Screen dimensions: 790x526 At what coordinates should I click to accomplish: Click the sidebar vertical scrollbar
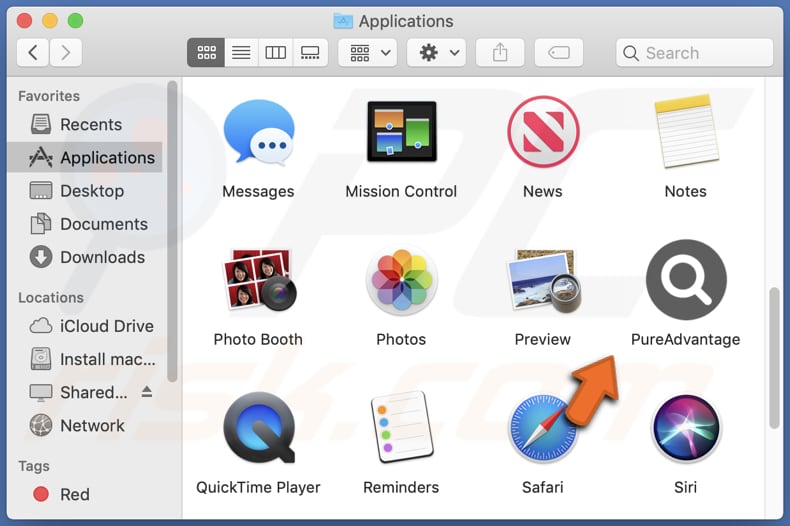pos(172,232)
